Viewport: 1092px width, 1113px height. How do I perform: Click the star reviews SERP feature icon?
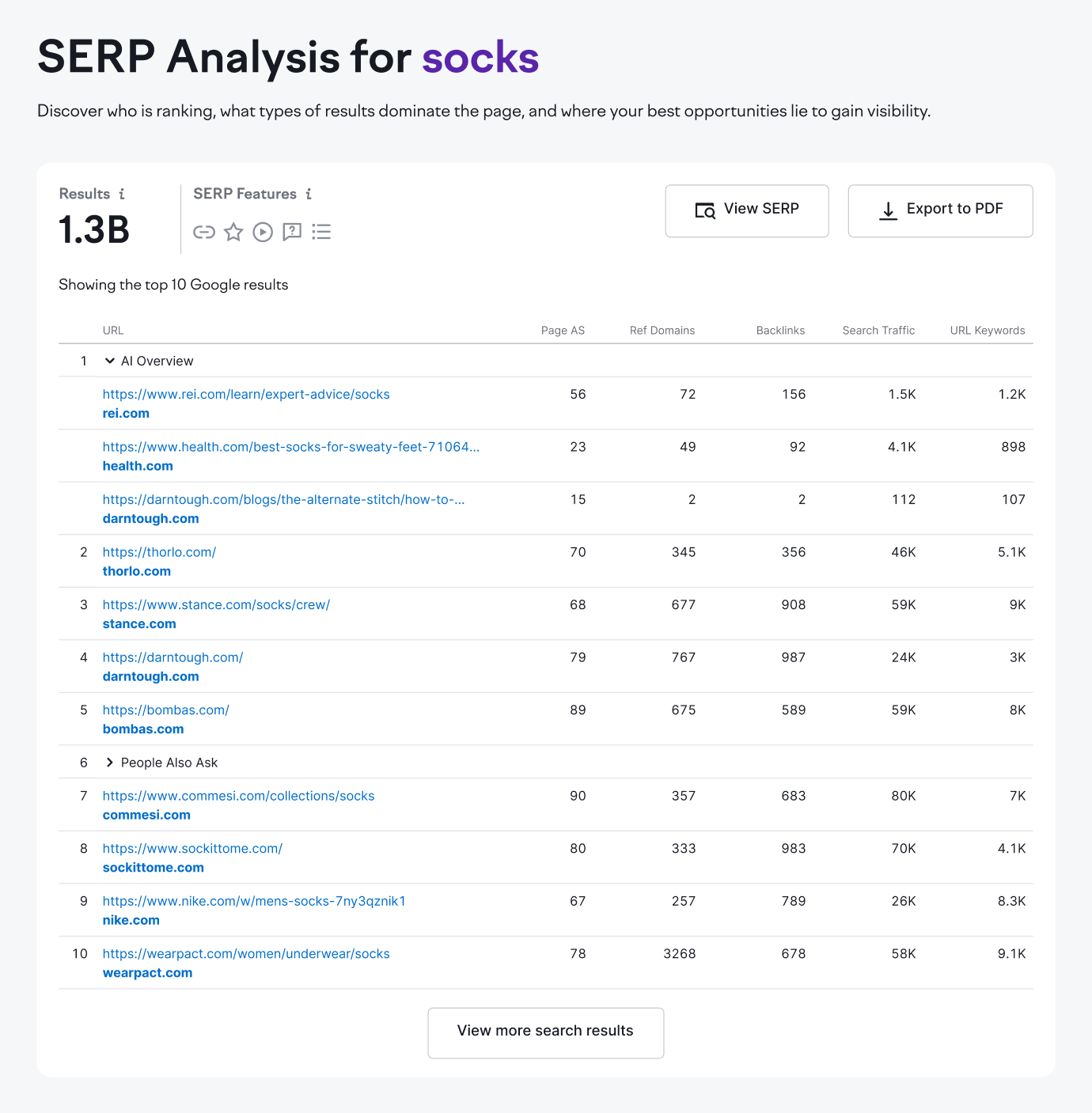point(233,232)
